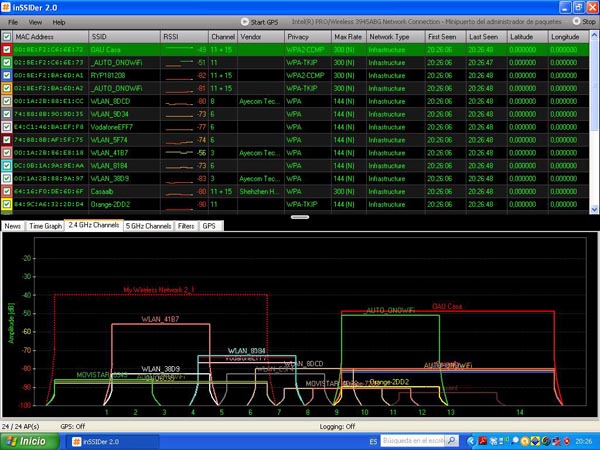600x450 pixels.
Task: Toggle checkbox for WLAN_38D9 network
Action: (7, 179)
